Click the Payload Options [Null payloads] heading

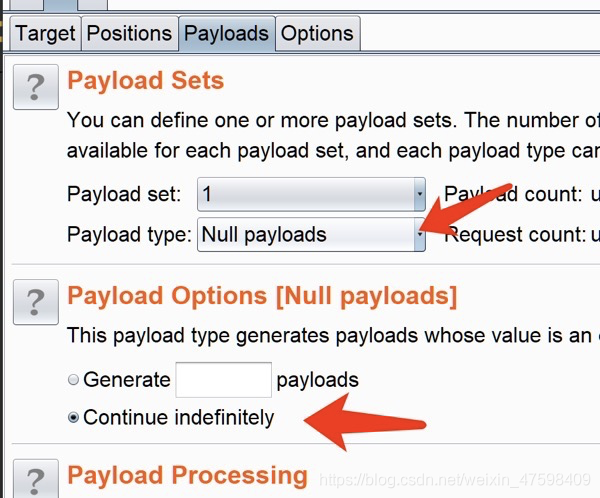coord(262,296)
